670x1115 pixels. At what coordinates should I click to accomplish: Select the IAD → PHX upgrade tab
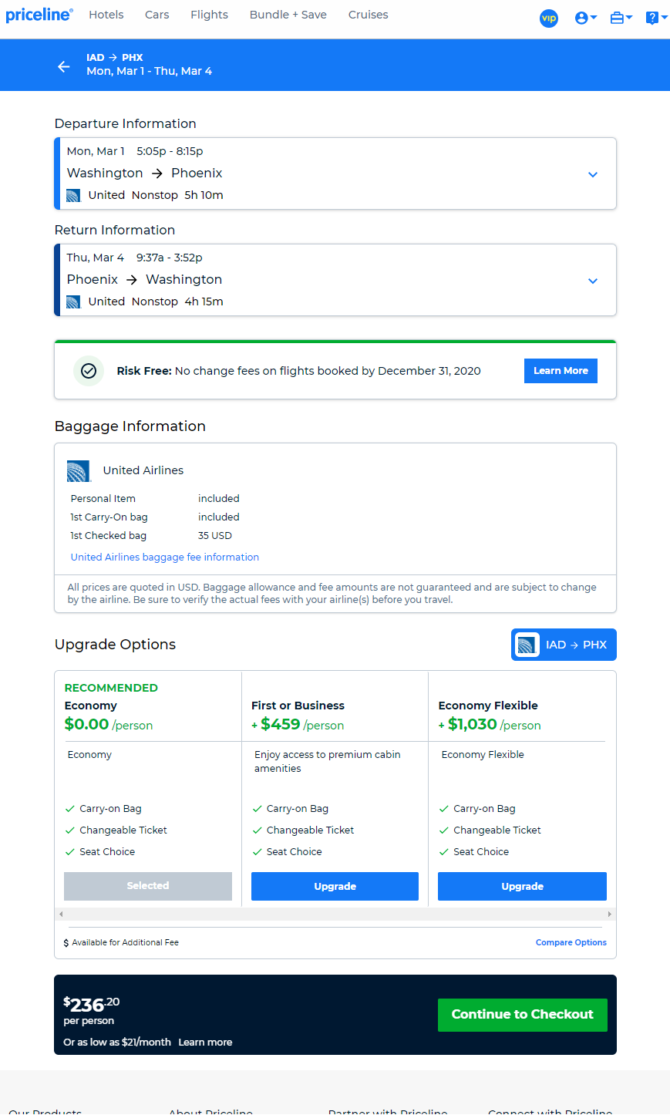563,645
